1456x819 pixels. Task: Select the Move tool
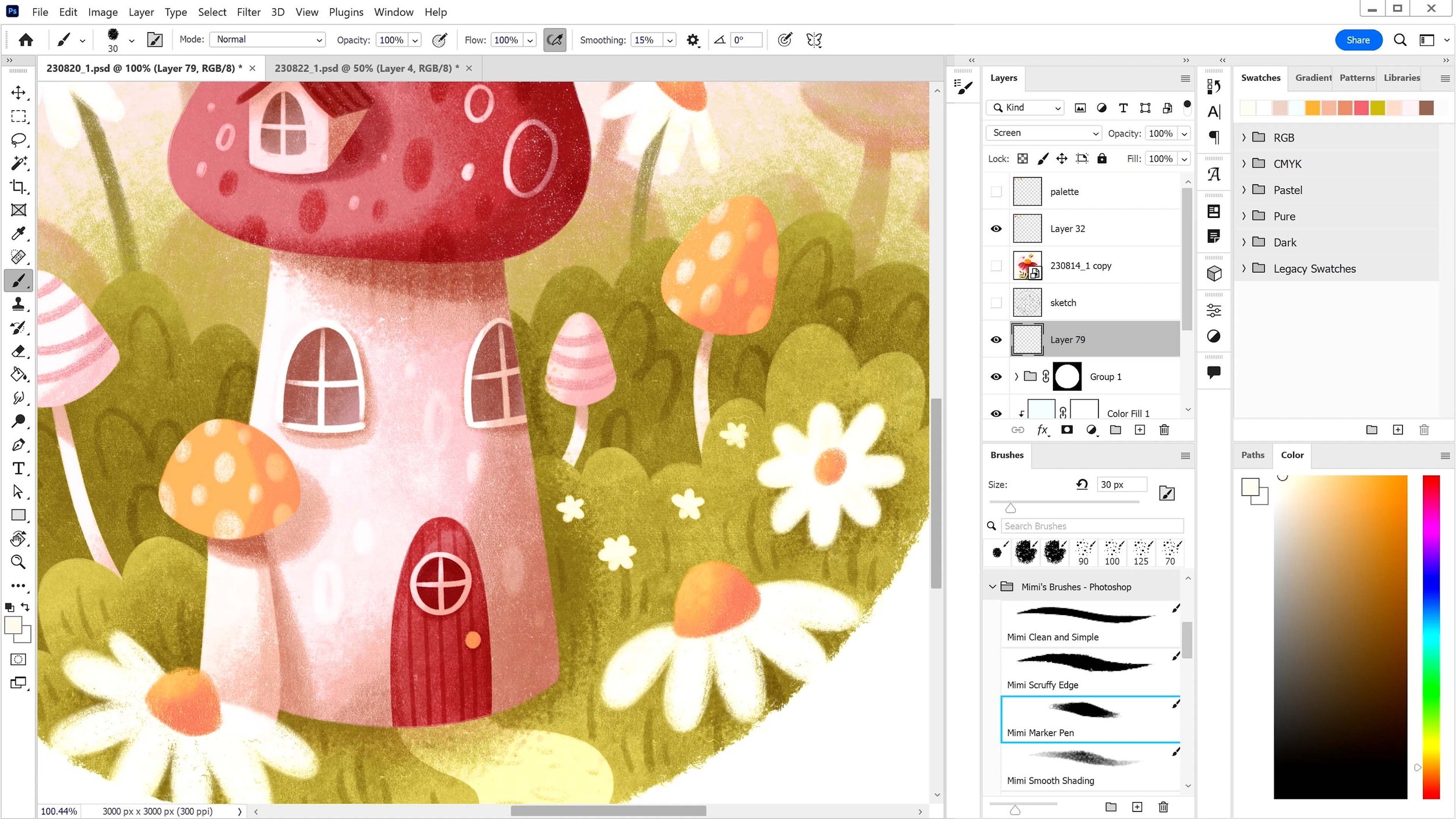(19, 93)
